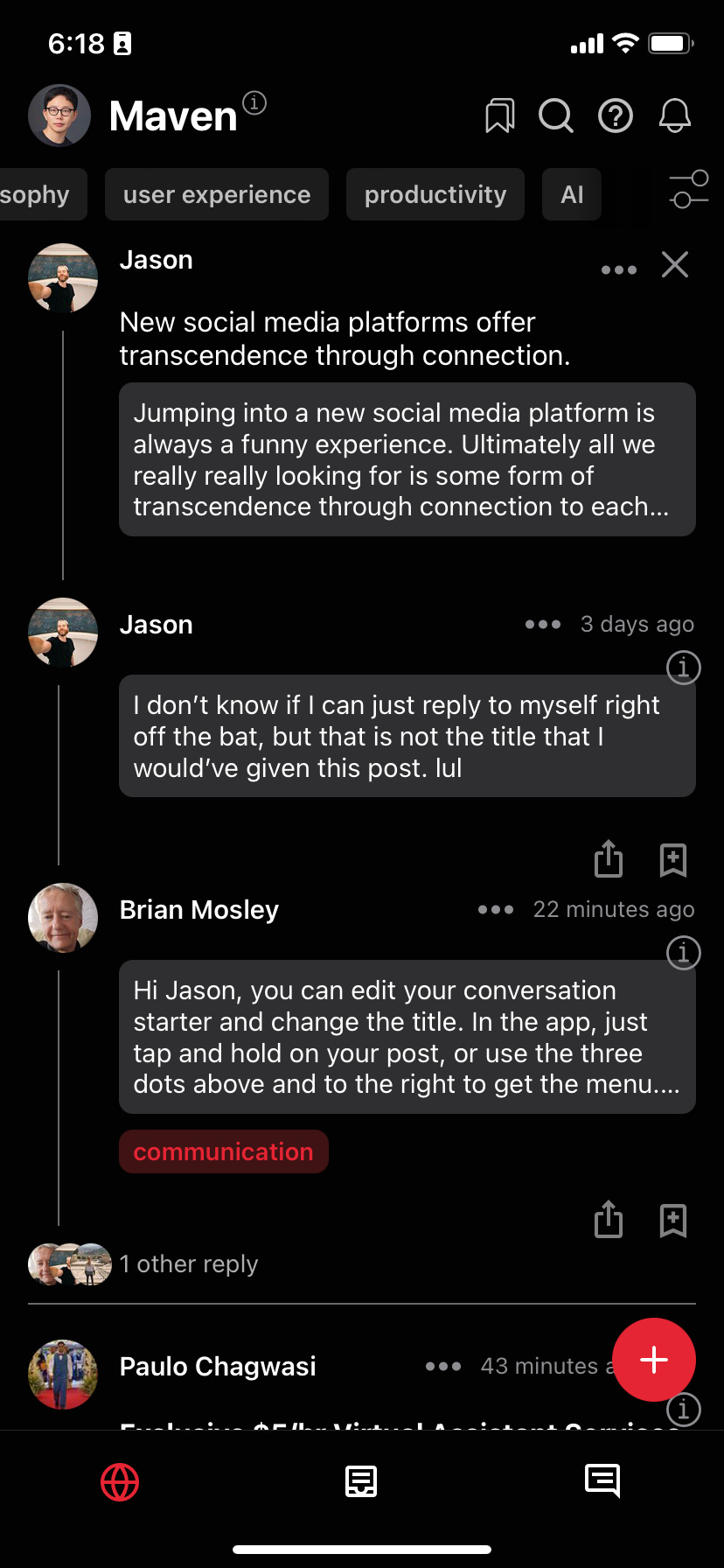Screen dimensions: 724x1568
Task: Share Jason's reply from 3 days ago
Action: click(609, 859)
